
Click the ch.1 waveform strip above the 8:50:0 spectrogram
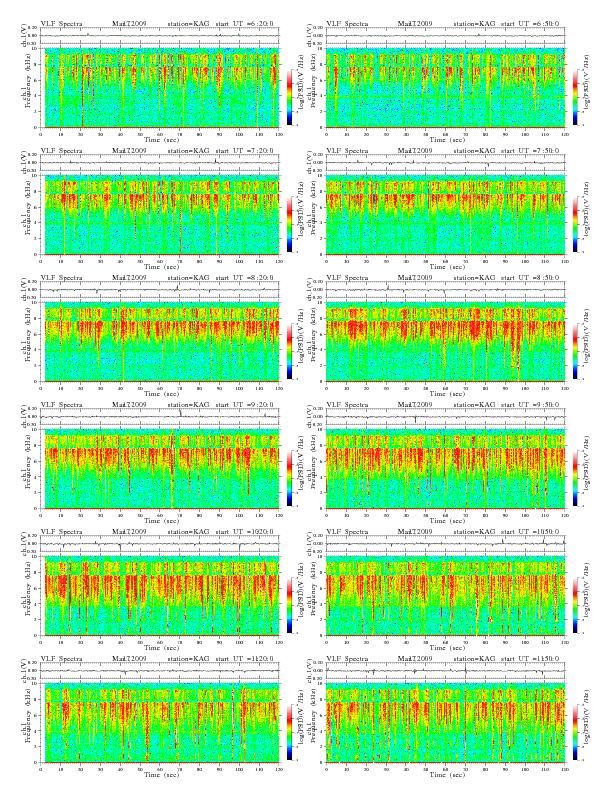[445, 289]
